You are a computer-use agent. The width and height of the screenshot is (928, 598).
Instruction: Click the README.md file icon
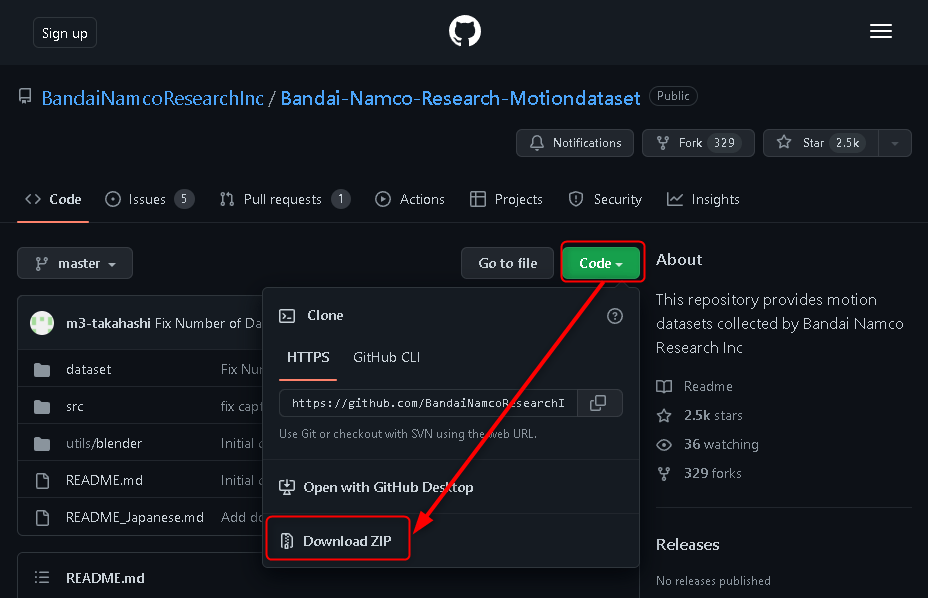(43, 481)
